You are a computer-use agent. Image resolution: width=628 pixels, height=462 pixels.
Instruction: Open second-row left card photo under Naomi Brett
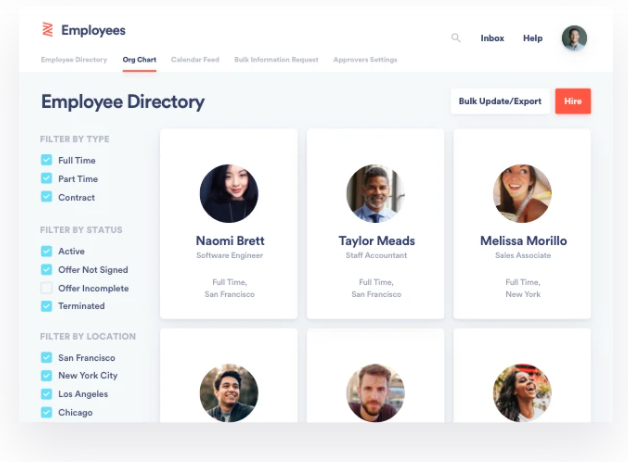tap(229, 393)
